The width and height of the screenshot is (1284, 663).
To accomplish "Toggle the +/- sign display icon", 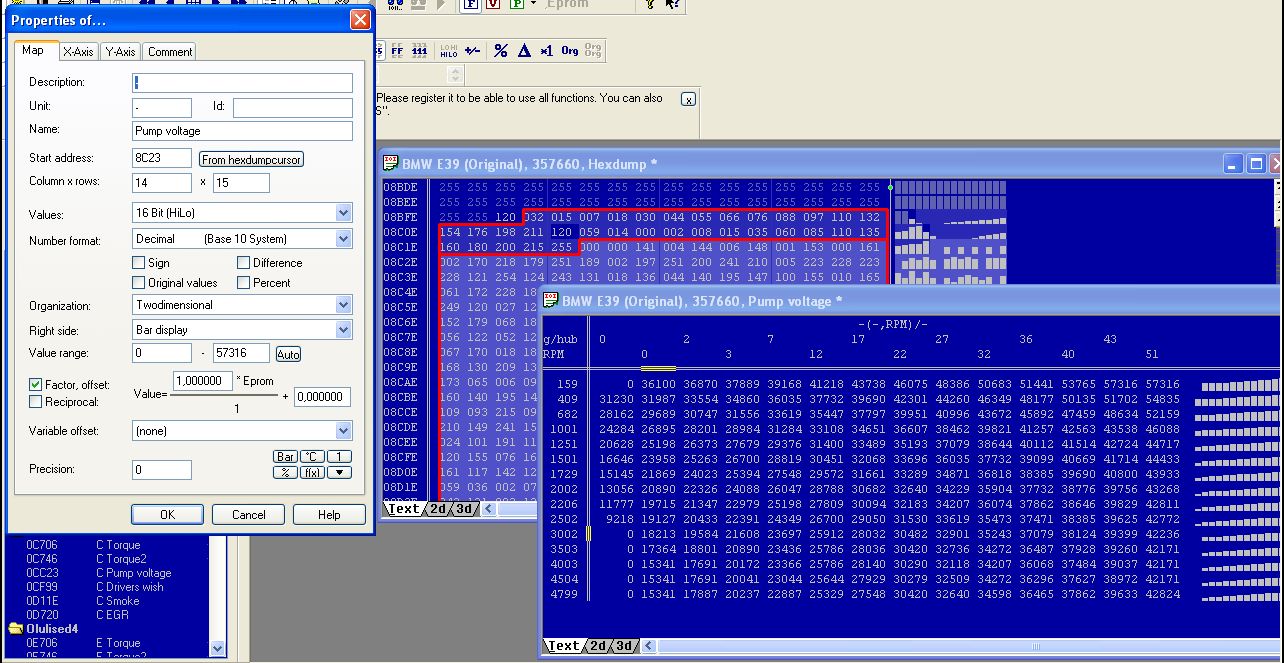I will (472, 51).
